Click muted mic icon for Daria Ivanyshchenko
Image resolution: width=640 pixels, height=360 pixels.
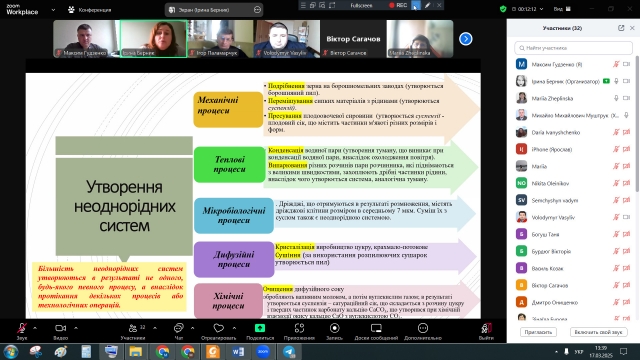[616, 132]
